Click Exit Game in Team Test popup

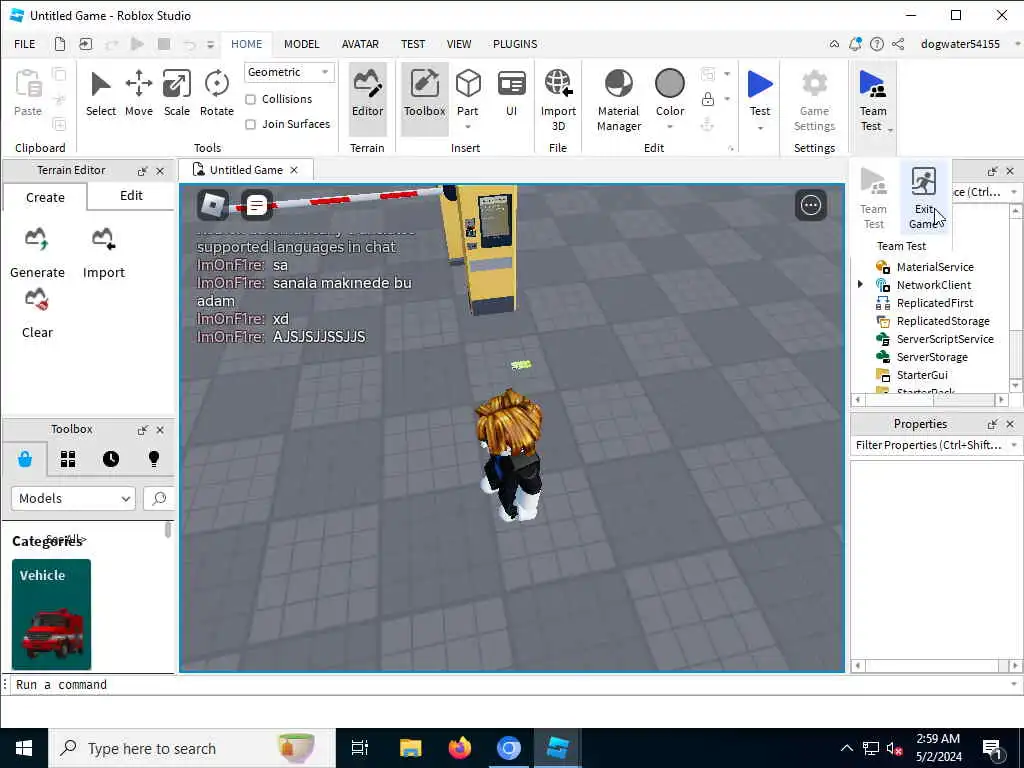923,198
